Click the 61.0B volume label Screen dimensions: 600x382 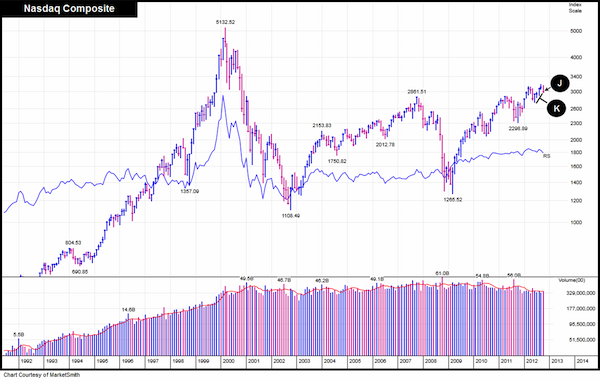click(442, 273)
